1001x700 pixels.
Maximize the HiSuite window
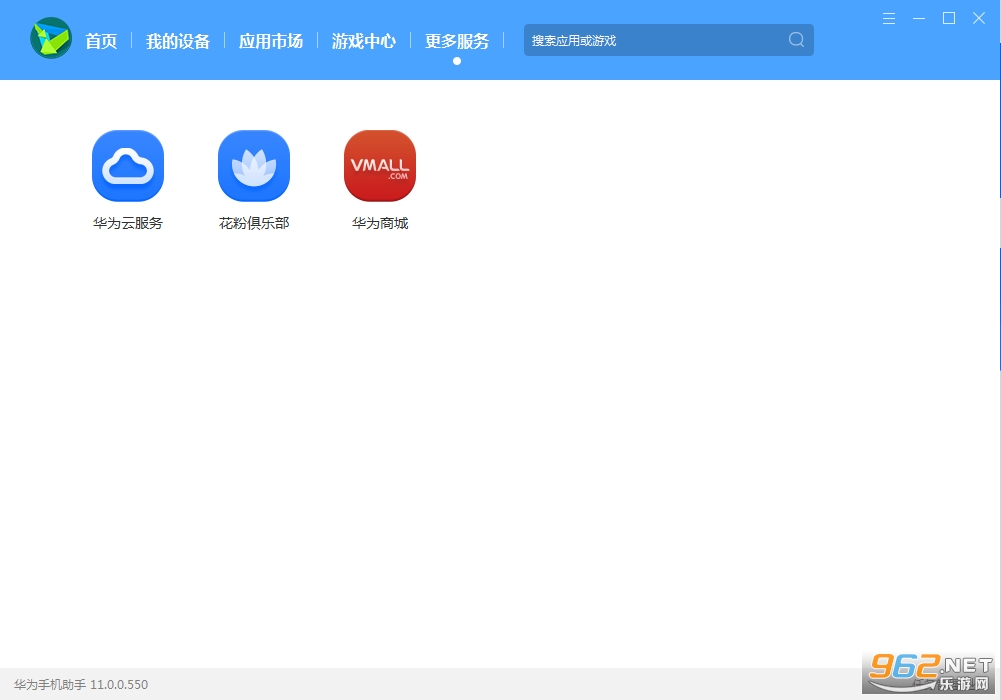[949, 18]
